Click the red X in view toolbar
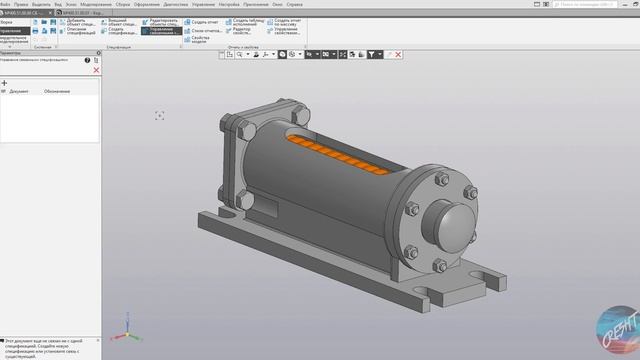 (x=398, y=55)
